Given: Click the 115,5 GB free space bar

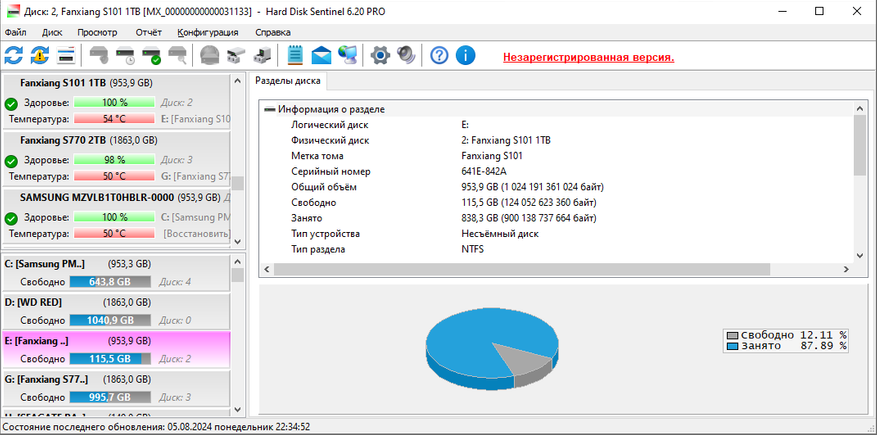Looking at the screenshot, I should (x=110, y=358).
